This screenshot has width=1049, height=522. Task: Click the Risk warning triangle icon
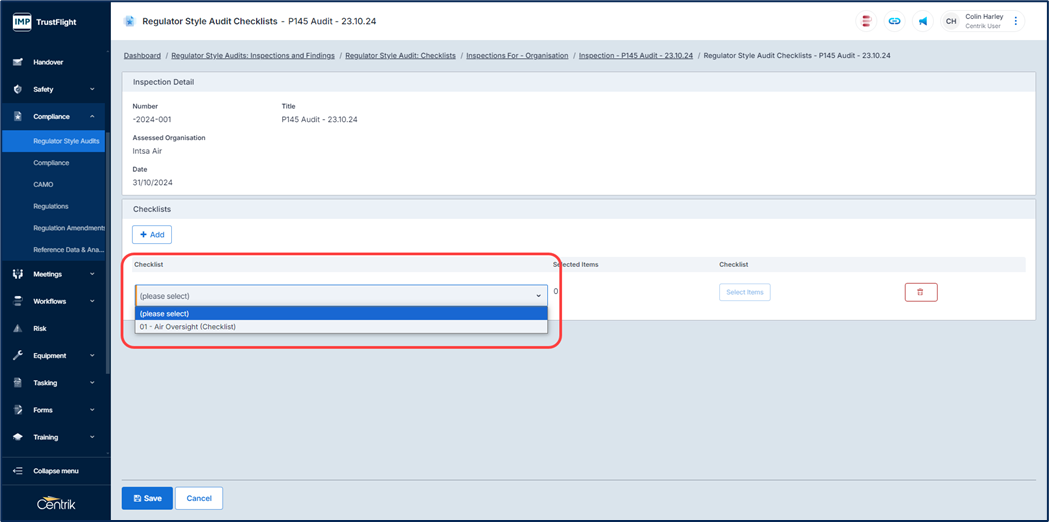pos(18,328)
